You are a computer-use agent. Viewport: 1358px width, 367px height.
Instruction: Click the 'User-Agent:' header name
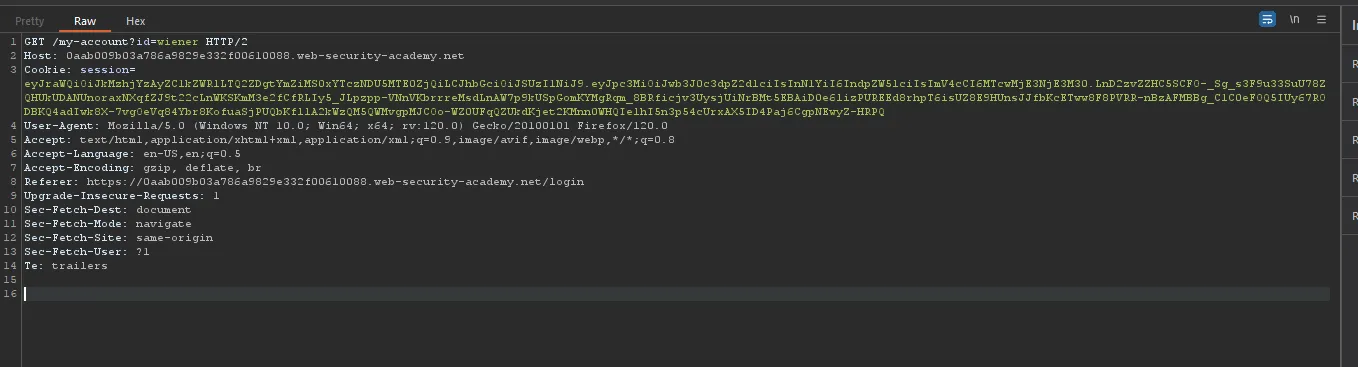click(62, 126)
